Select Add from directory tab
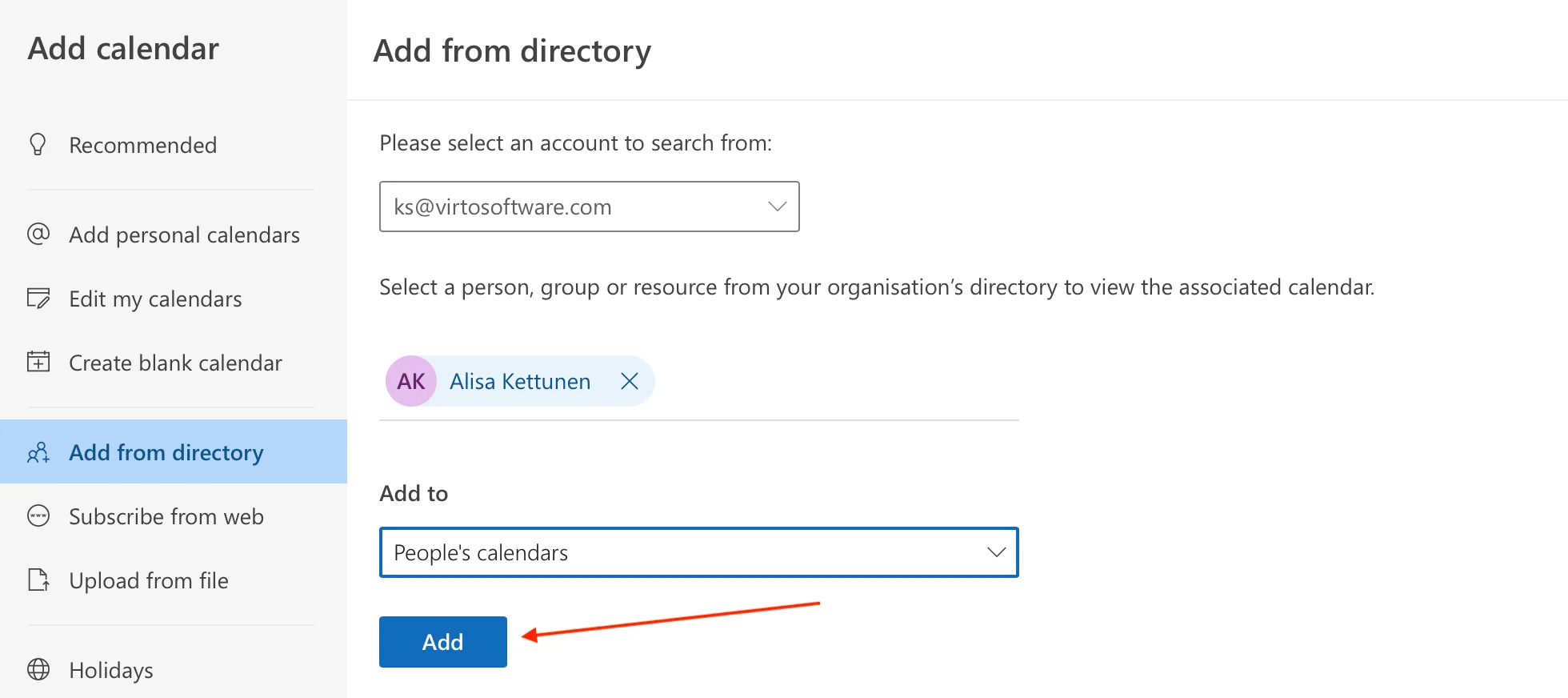 [174, 451]
